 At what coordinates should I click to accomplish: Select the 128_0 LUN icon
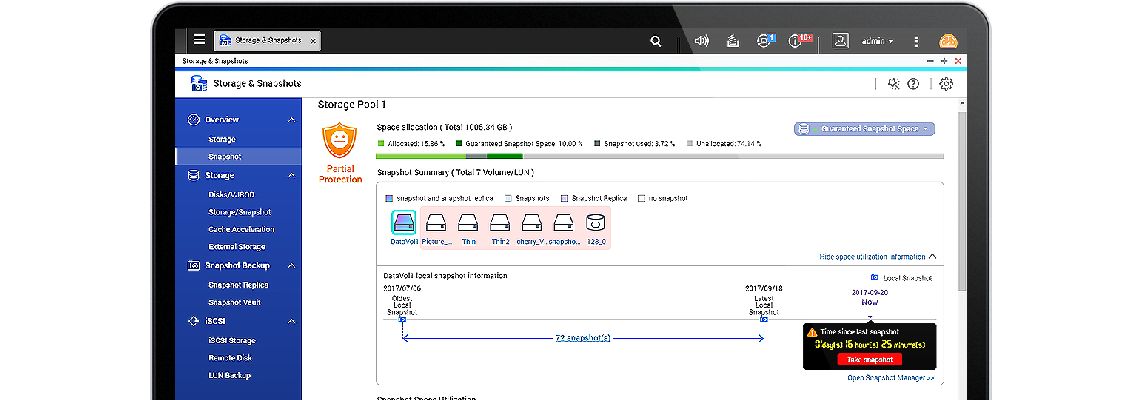click(x=595, y=224)
